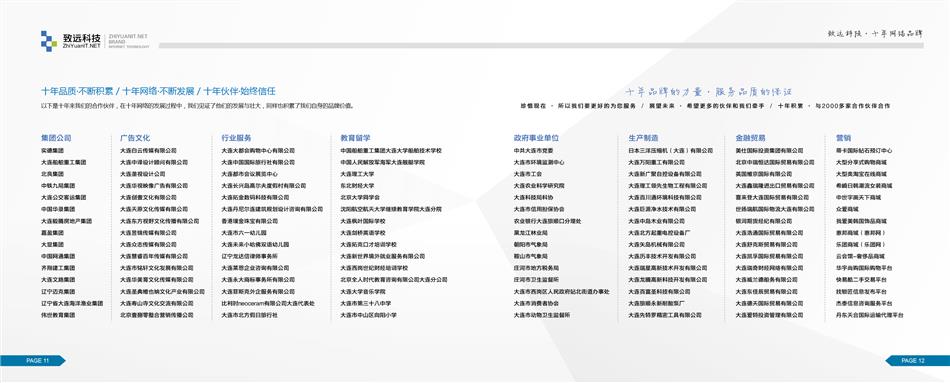Click the gray header divider bar

pyautogui.click(x=541, y=45)
